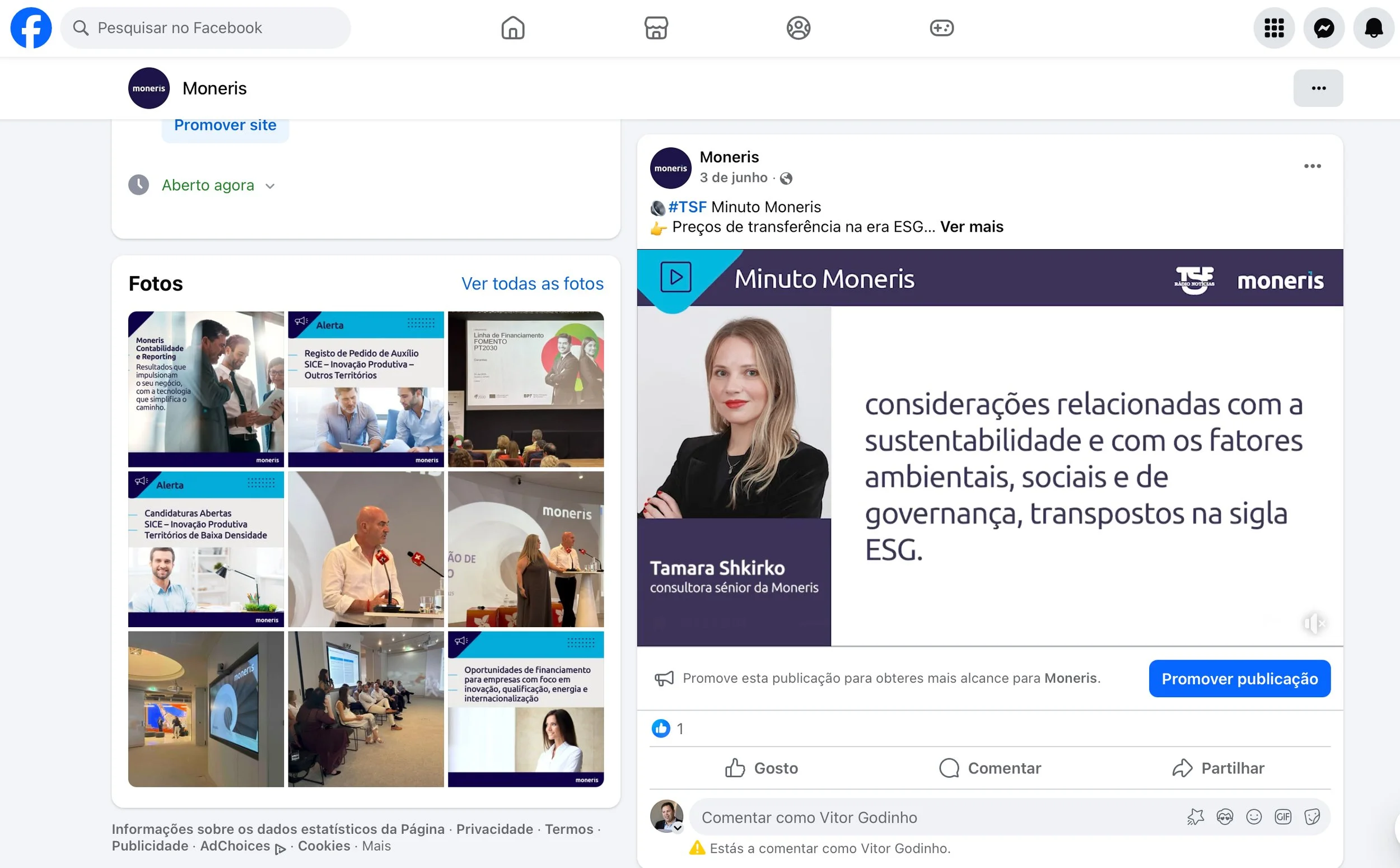Open the apps grid menu
Screen dimensions: 1400x868
[1273, 27]
